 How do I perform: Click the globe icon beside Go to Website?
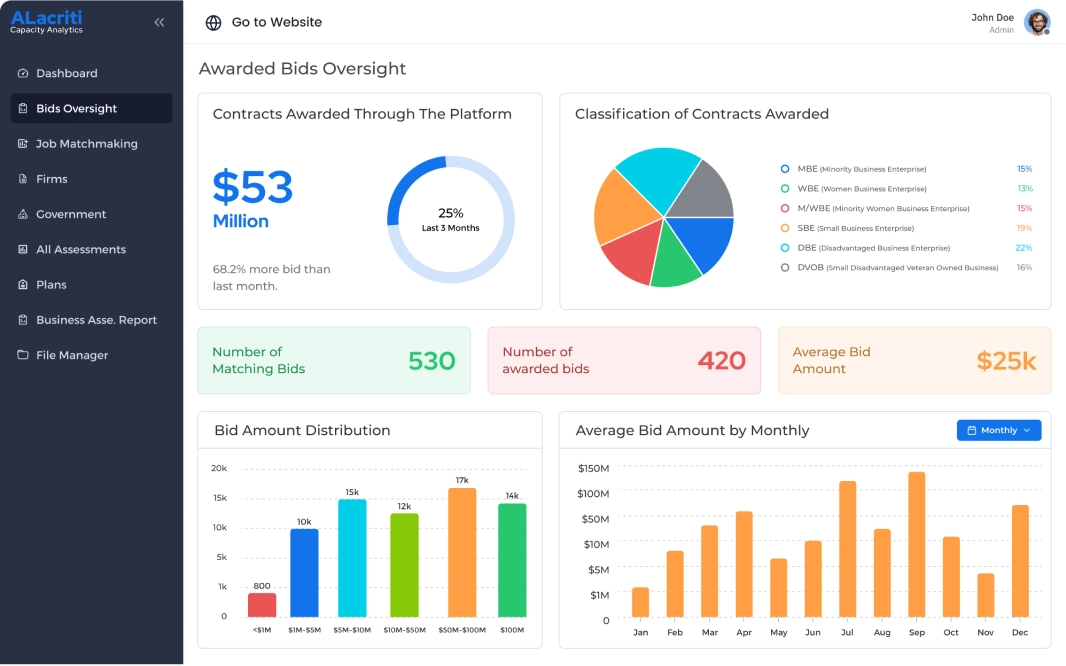tap(213, 23)
